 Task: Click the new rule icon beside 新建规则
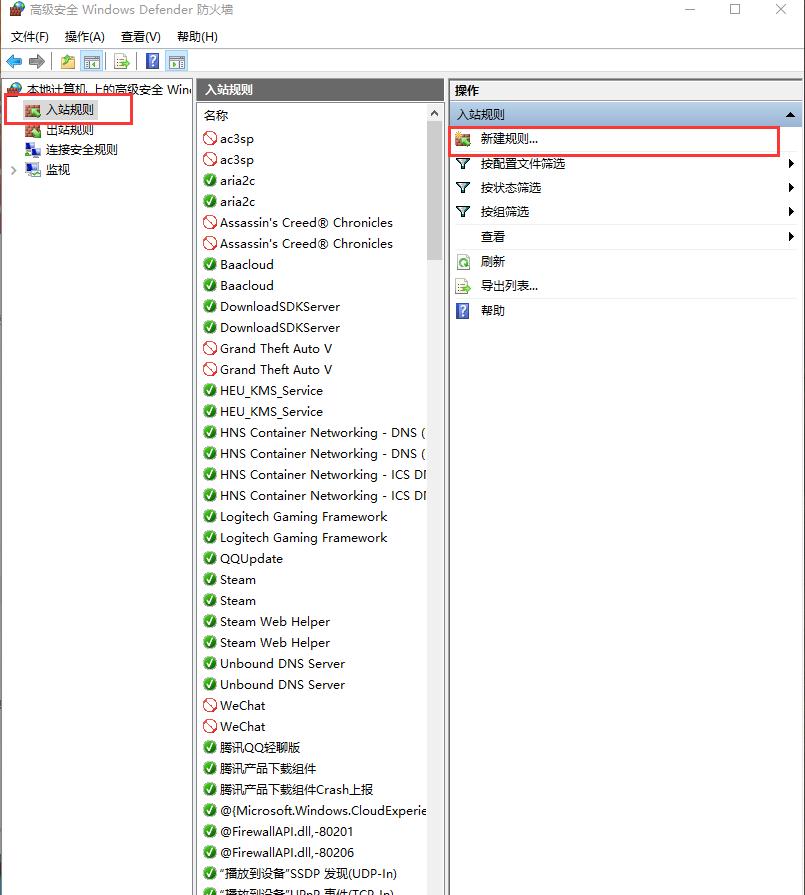463,139
